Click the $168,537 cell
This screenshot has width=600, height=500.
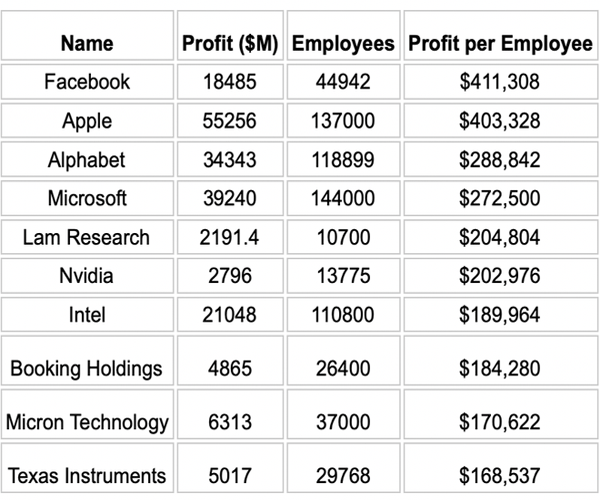(x=499, y=475)
